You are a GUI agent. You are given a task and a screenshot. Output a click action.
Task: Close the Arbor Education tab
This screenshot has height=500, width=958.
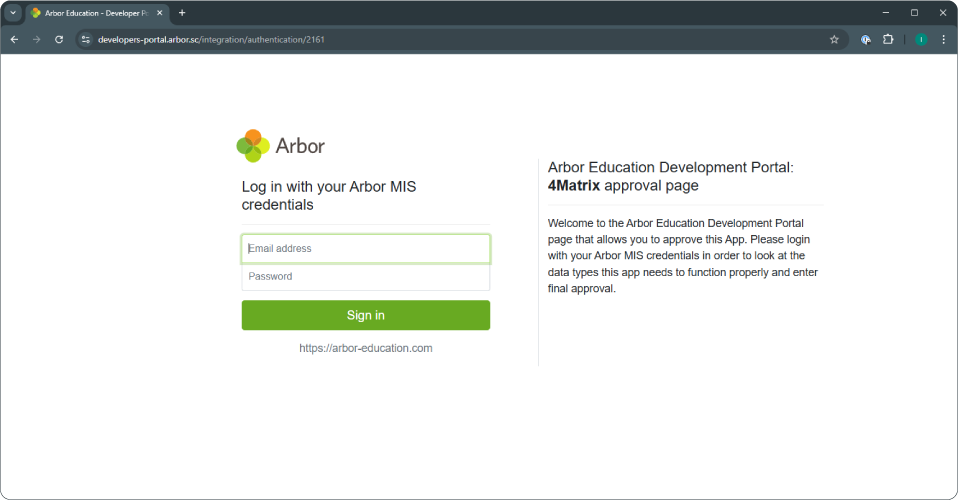click(x=159, y=13)
